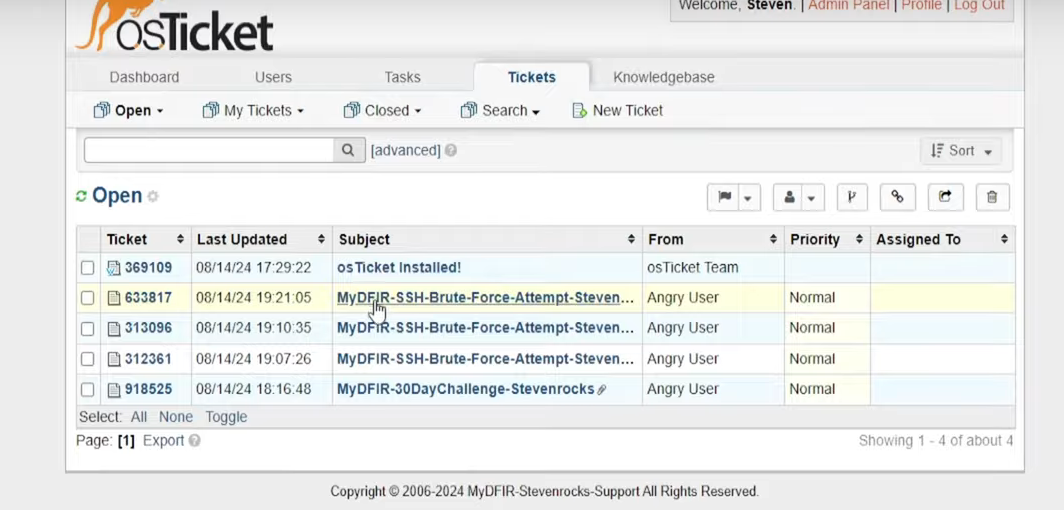
Task: Sort by Subject column header
Action: point(487,239)
